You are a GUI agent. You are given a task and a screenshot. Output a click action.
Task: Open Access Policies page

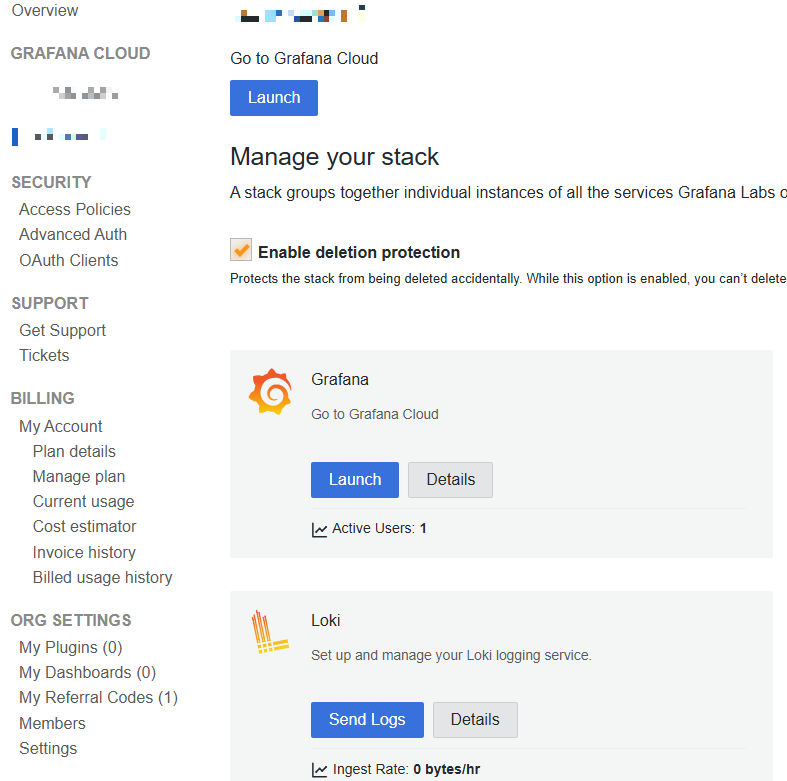[75, 209]
